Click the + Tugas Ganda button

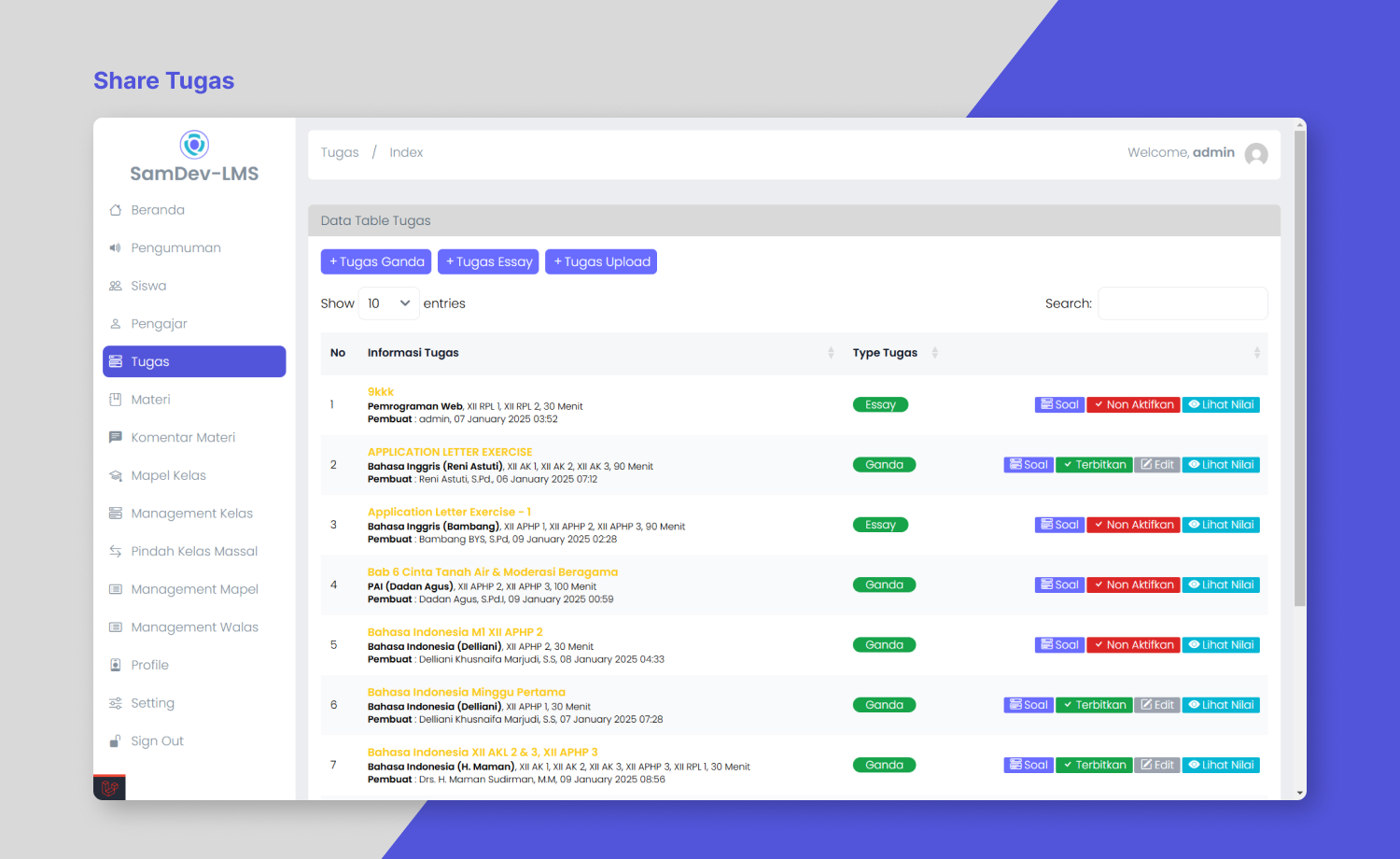(376, 261)
